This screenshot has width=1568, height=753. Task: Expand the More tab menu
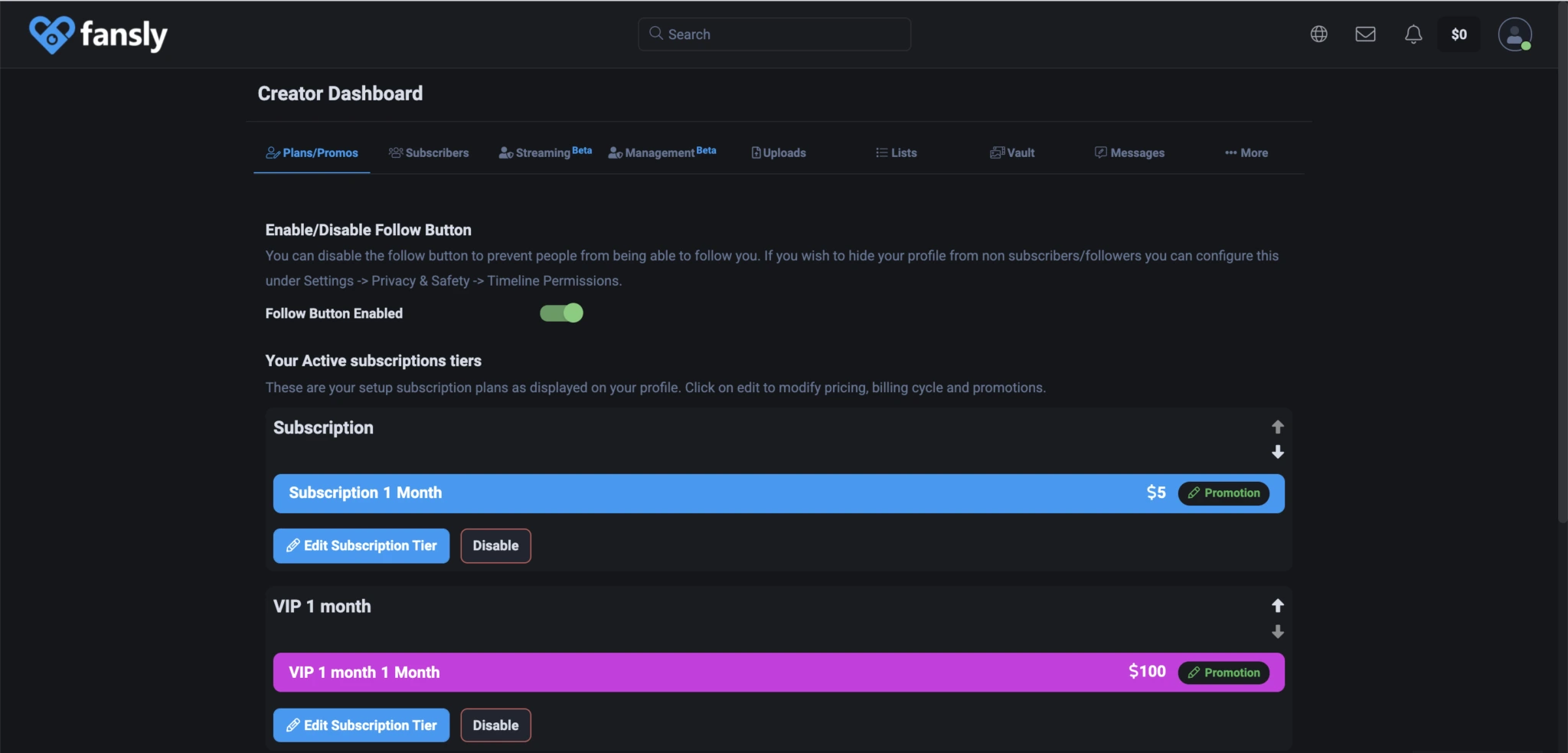[1246, 153]
